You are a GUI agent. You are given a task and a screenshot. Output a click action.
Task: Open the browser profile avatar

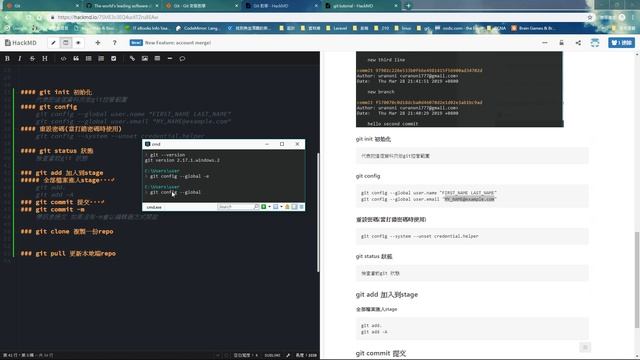tap(622, 17)
